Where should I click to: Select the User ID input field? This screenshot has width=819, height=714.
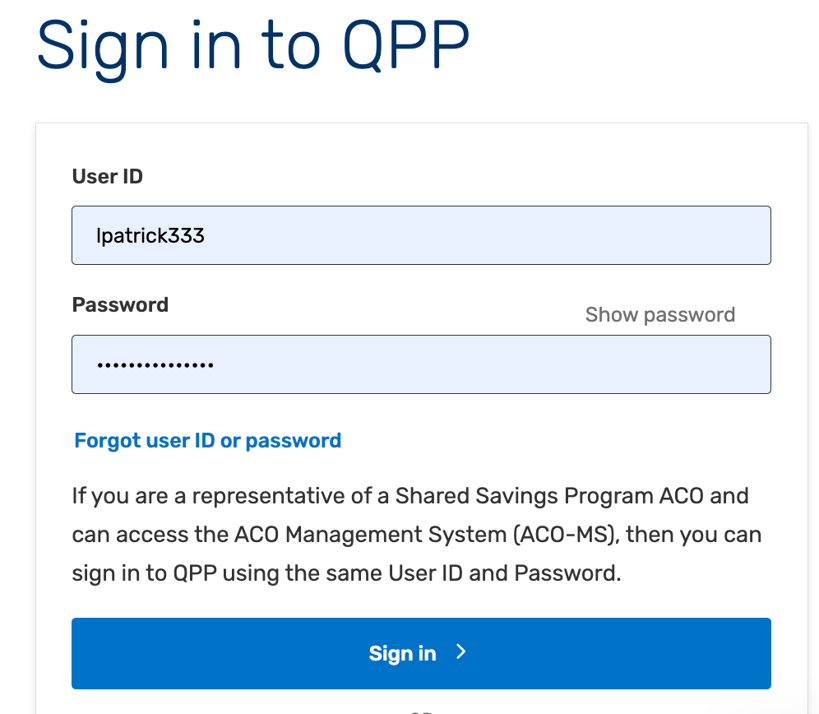pyautogui.click(x=420, y=234)
